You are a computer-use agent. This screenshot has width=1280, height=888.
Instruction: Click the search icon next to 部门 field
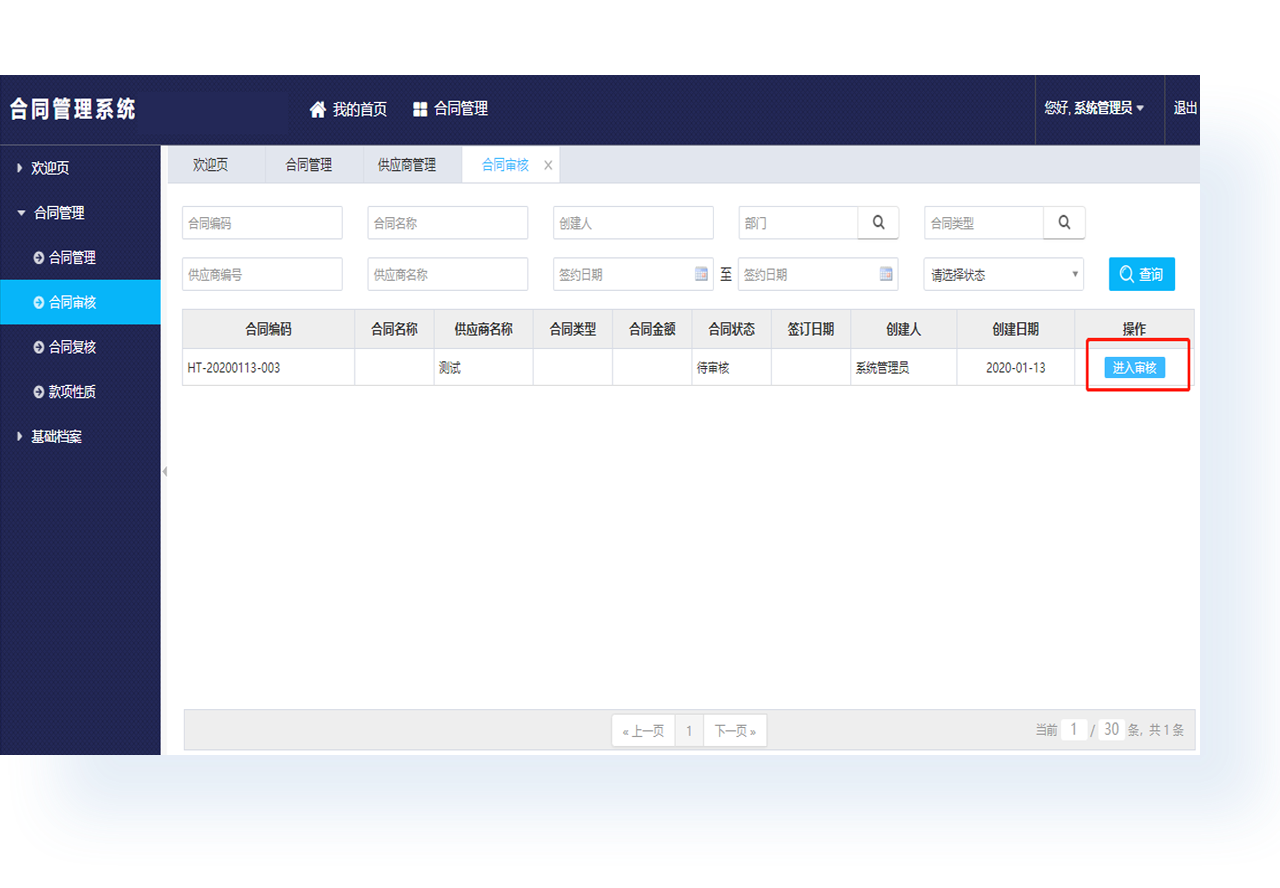pyautogui.click(x=878, y=223)
